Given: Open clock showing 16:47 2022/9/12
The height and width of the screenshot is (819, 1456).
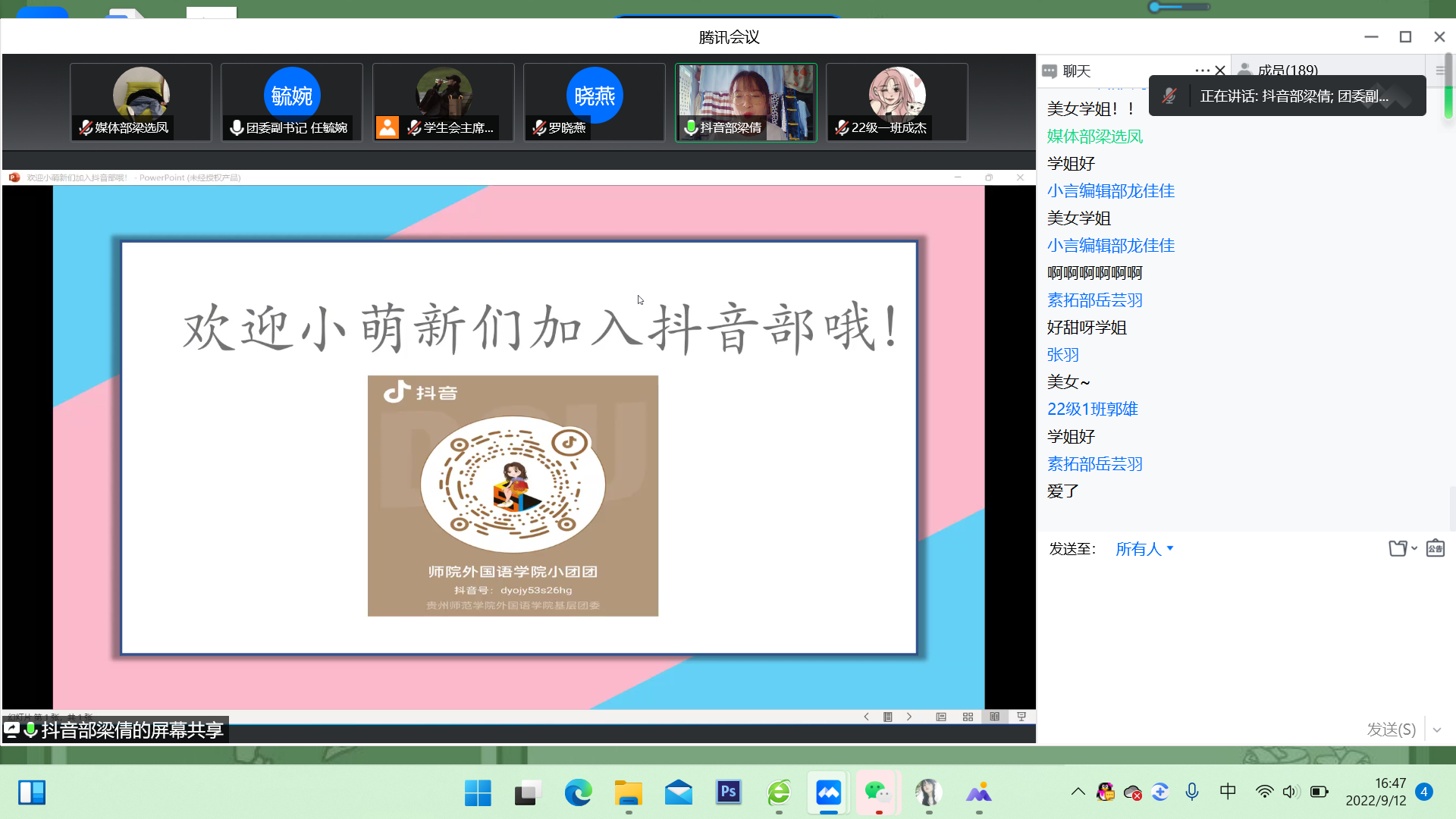Looking at the screenshot, I should (1376, 792).
